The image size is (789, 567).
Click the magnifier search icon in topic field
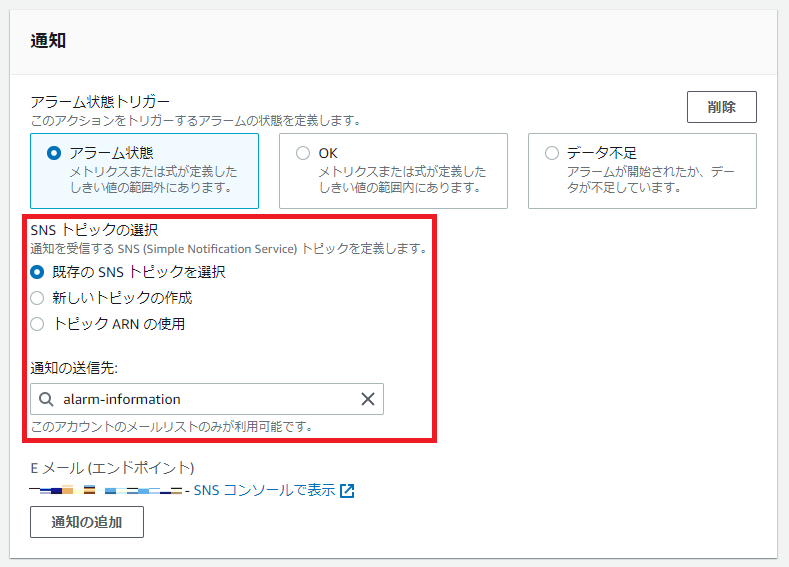click(46, 399)
